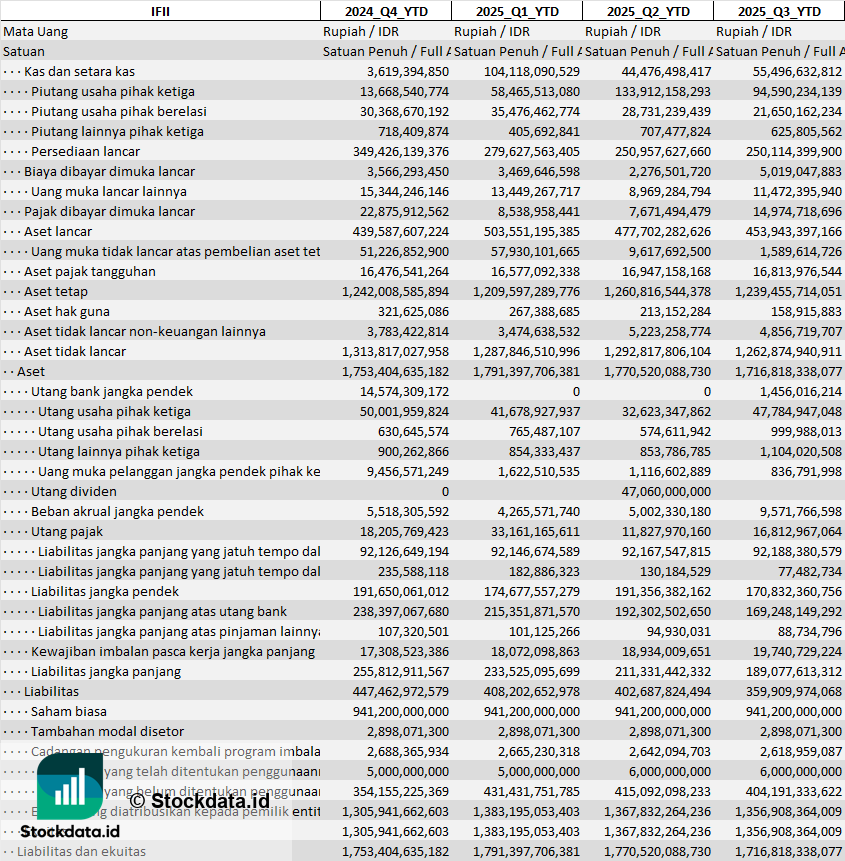This screenshot has height=861, width=845.
Task: Select Liabilitas dan ekuitas row label
Action: click(x=81, y=852)
